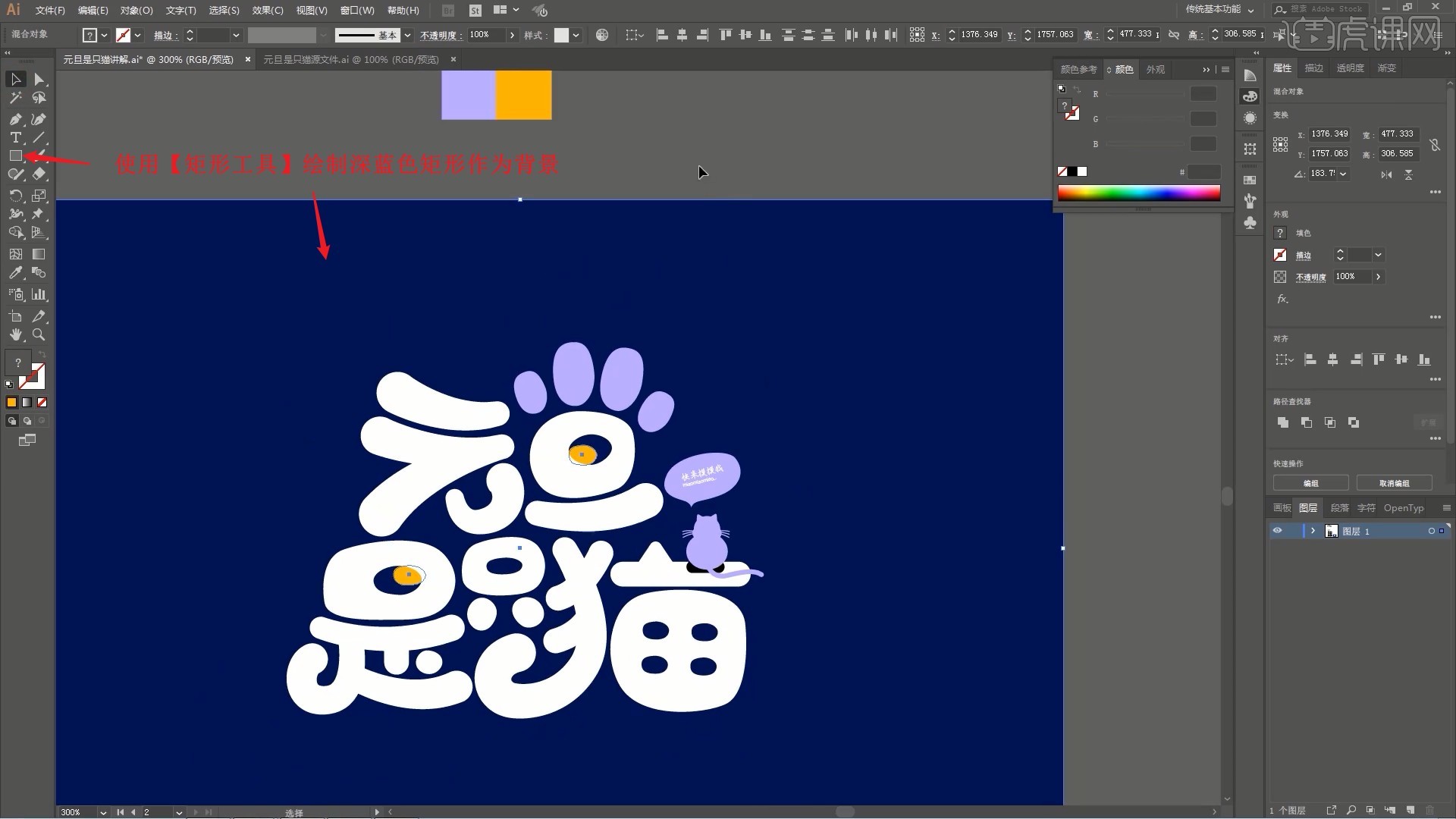The image size is (1456, 819).
Task: Expand the 图层 1 layer group
Action: point(1311,530)
